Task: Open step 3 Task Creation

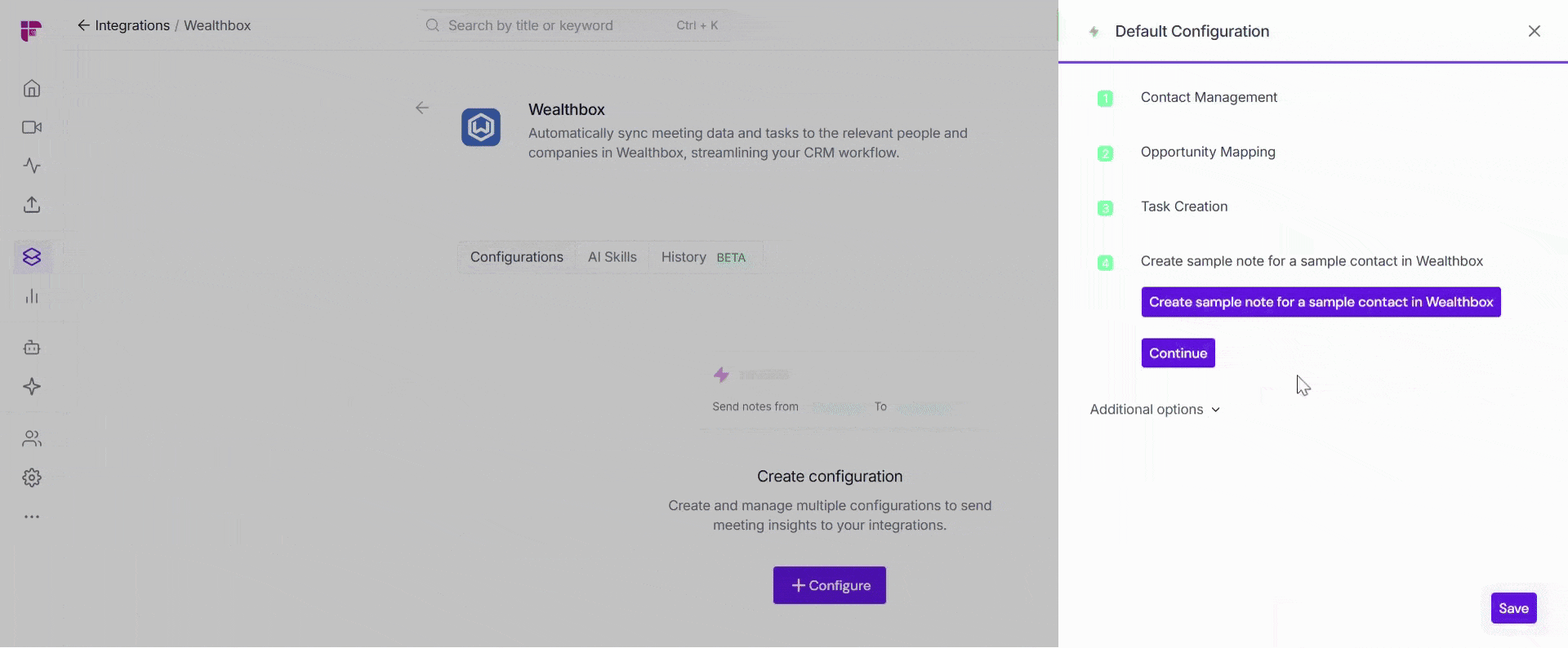Action: (x=1184, y=206)
